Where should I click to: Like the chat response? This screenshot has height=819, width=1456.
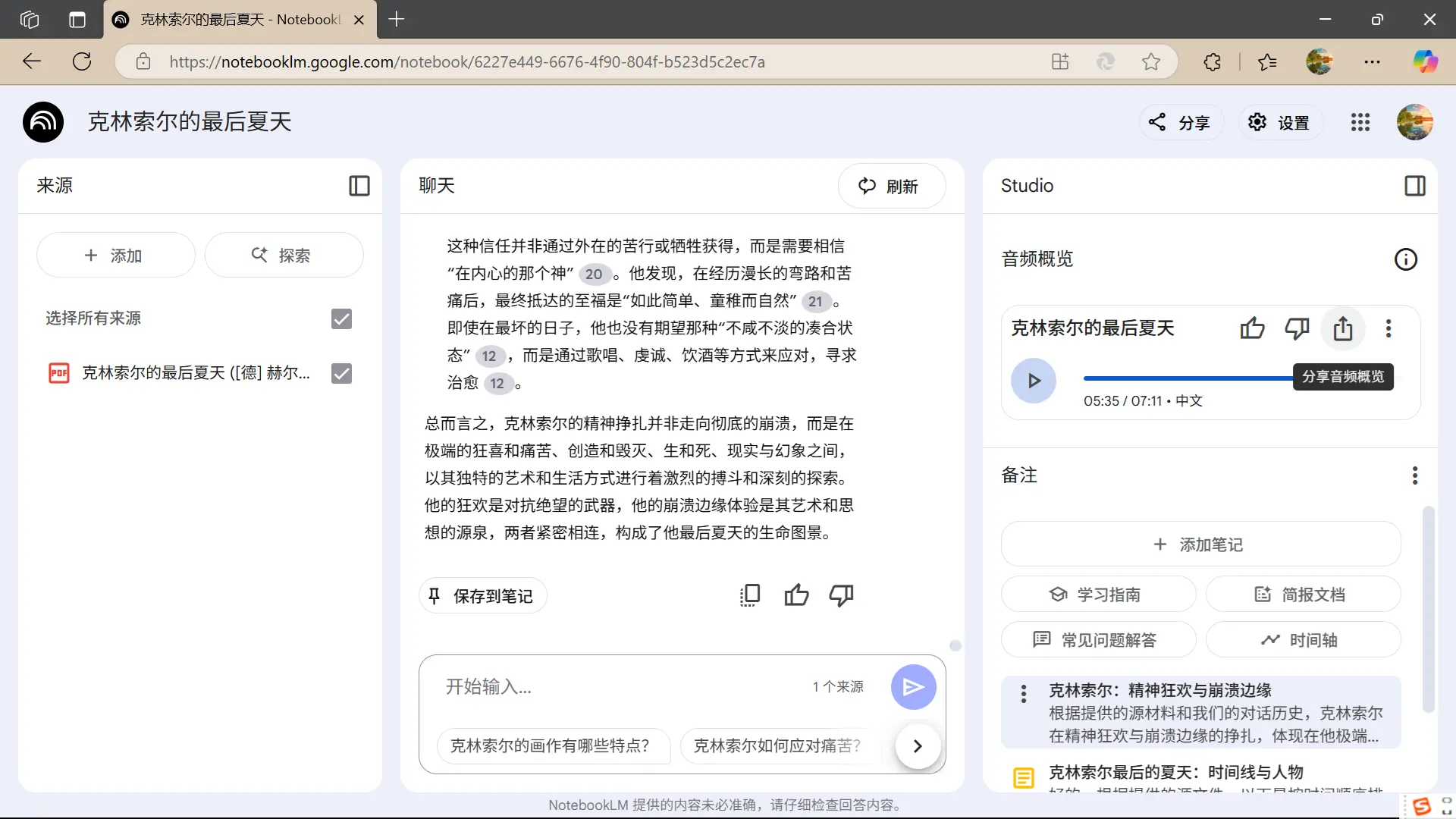pos(796,595)
